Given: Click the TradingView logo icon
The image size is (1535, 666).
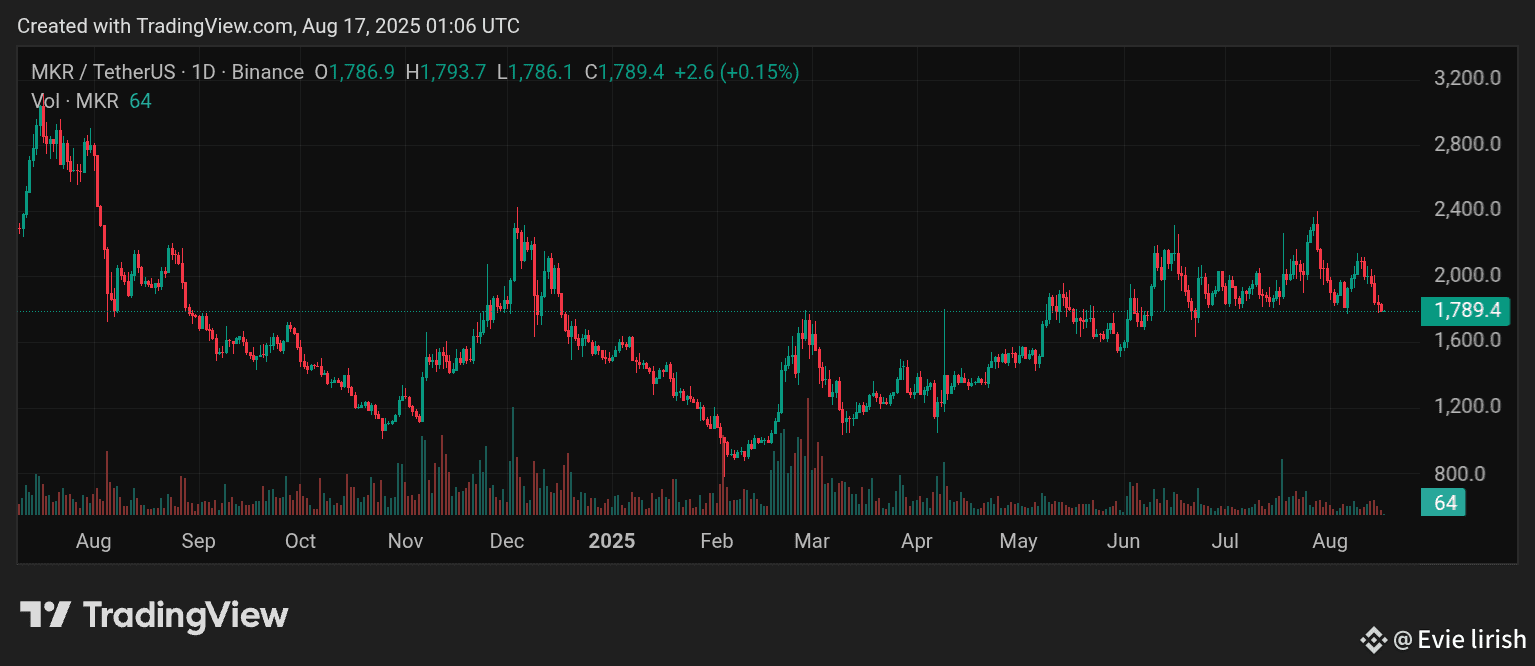Looking at the screenshot, I should coord(45,614).
